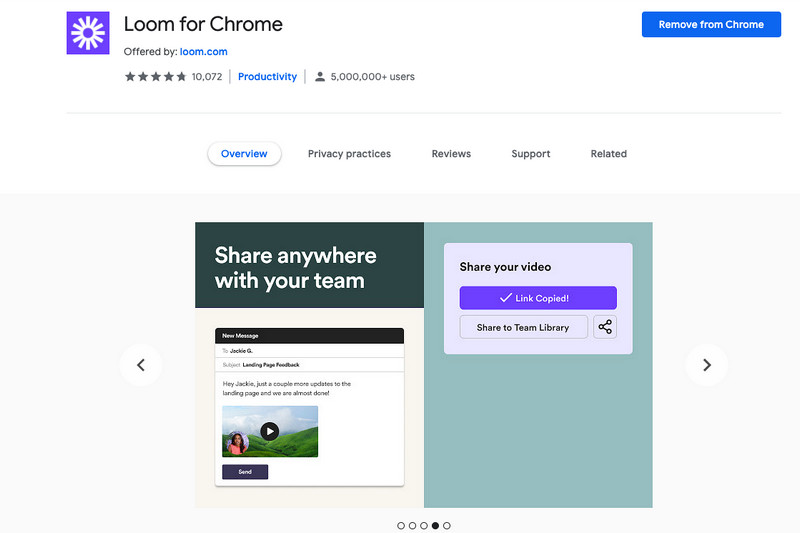Select the Overview tab
Image resolution: width=800 pixels, height=533 pixels.
point(244,154)
